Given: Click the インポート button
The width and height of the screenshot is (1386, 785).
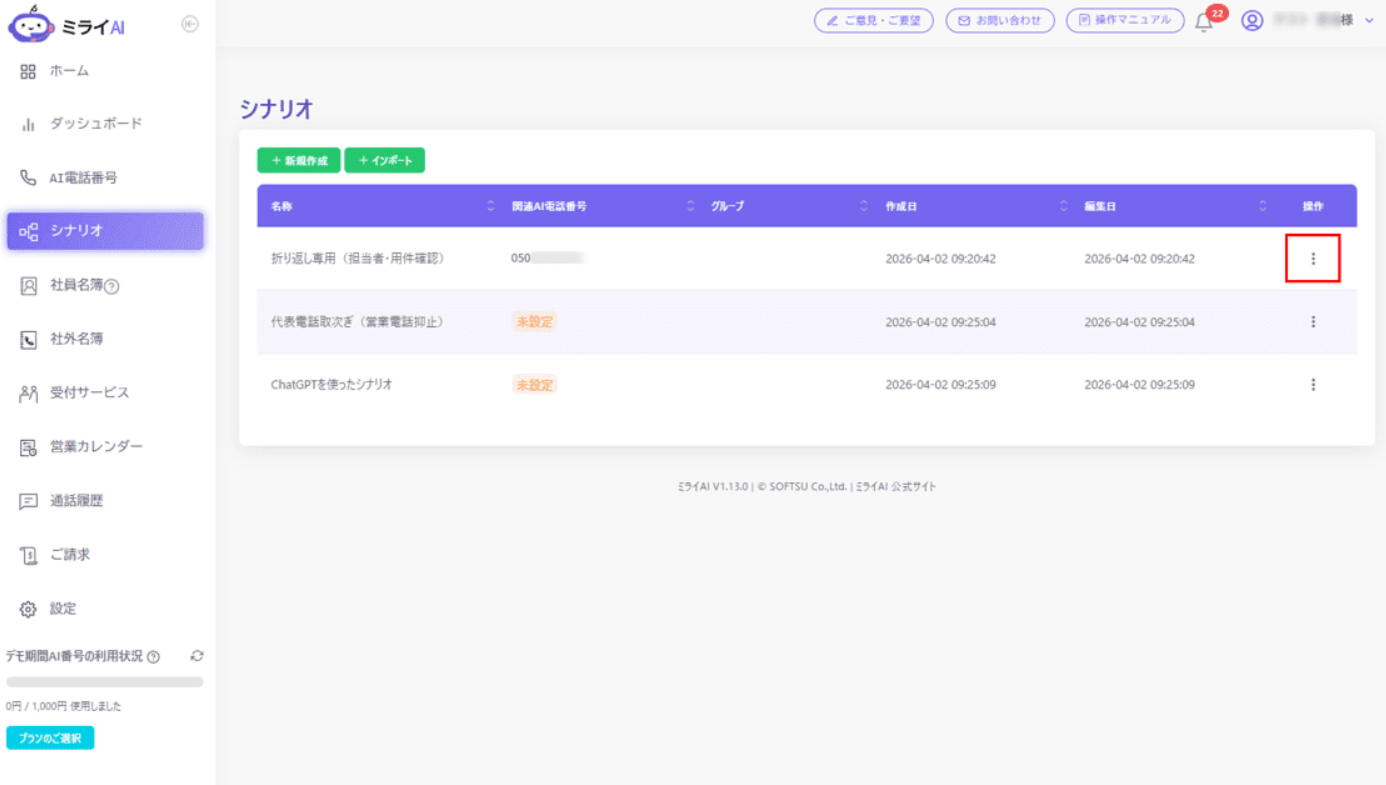Looking at the screenshot, I should point(385,160).
